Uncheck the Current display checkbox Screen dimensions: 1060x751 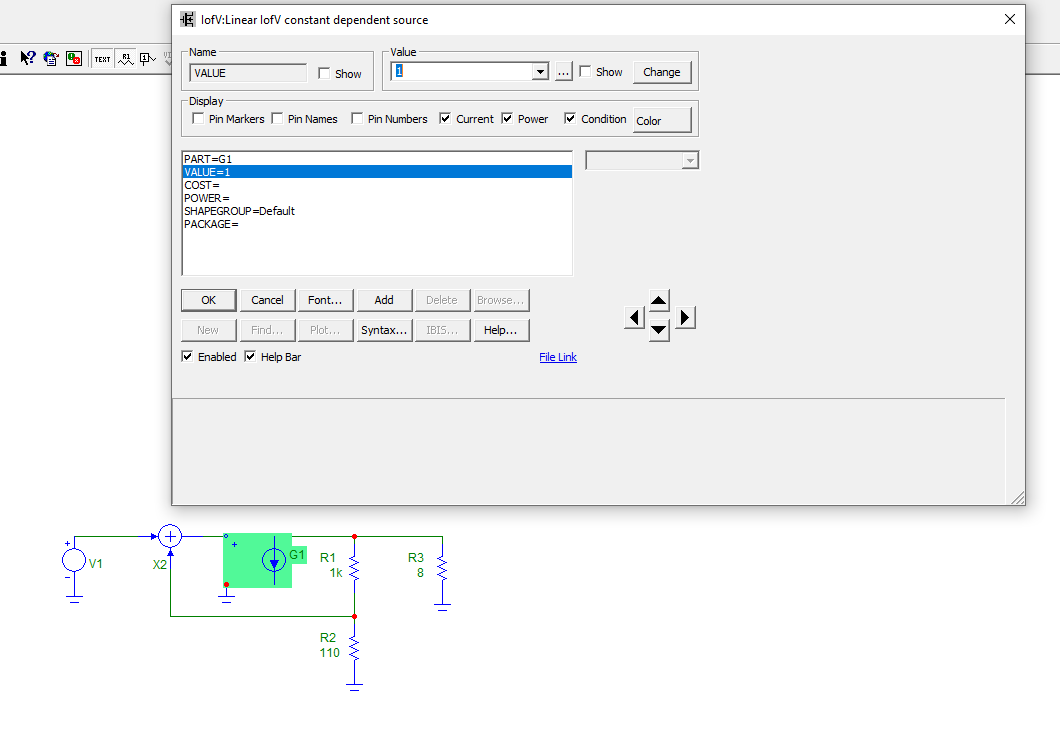click(445, 118)
